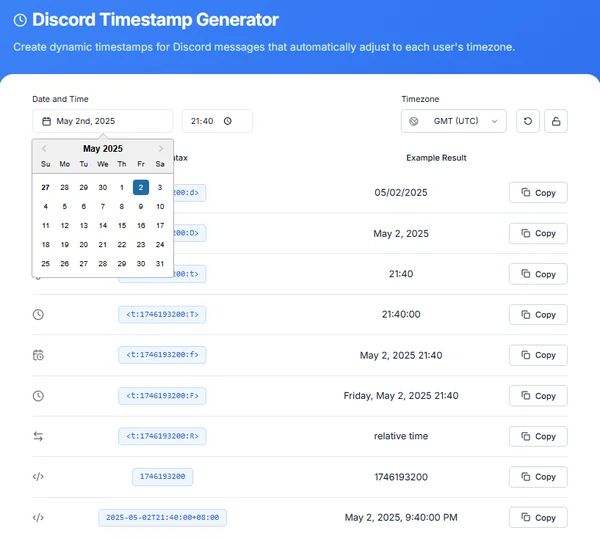
Task: Click the reset refresh icon button
Action: 528,121
